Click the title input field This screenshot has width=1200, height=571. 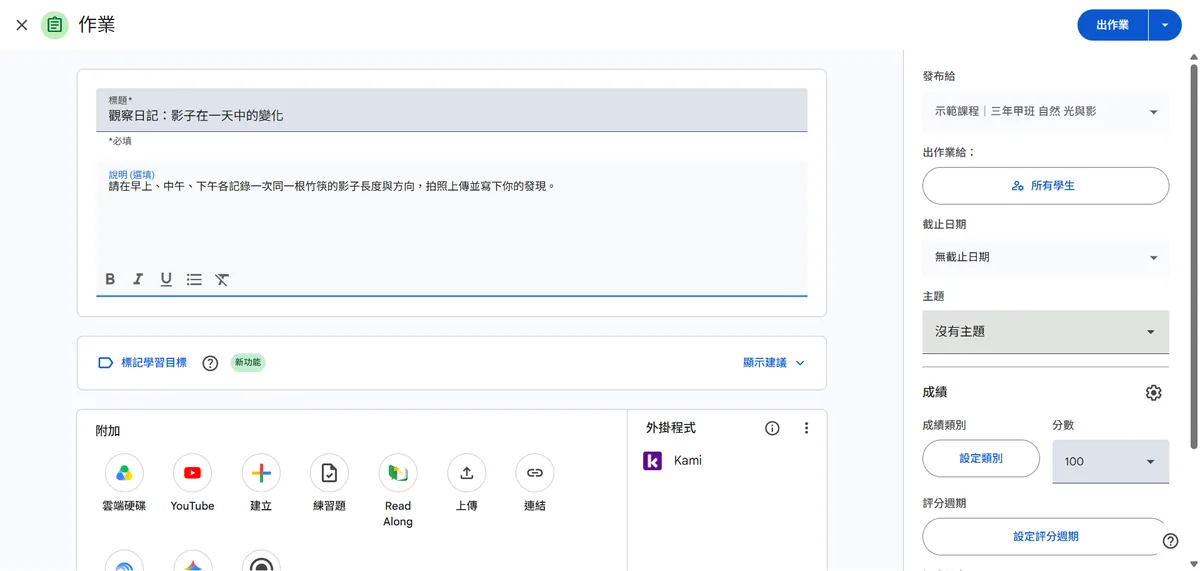451,110
